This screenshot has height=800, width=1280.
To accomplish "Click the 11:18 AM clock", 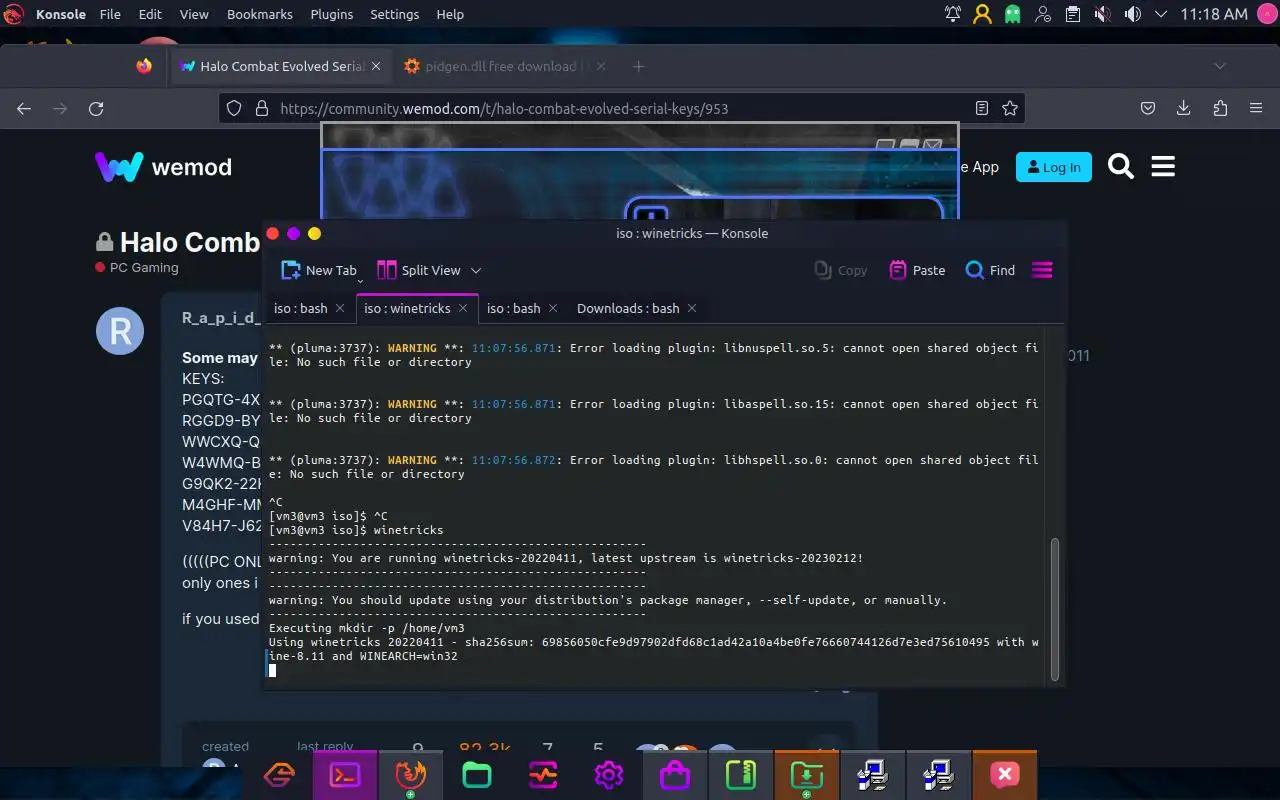I will pyautogui.click(x=1214, y=14).
